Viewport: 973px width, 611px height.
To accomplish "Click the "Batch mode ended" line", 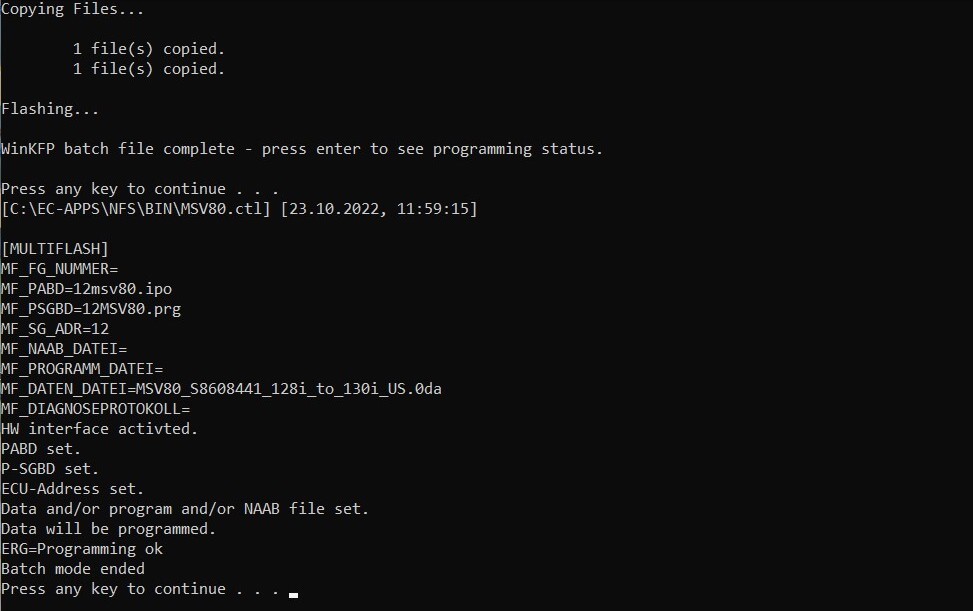I will tap(73, 569).
